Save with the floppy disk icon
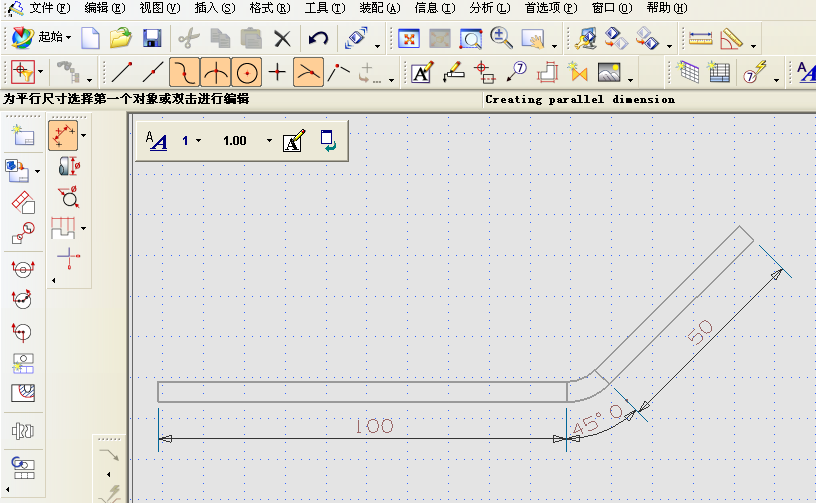The image size is (816, 503). [152, 38]
